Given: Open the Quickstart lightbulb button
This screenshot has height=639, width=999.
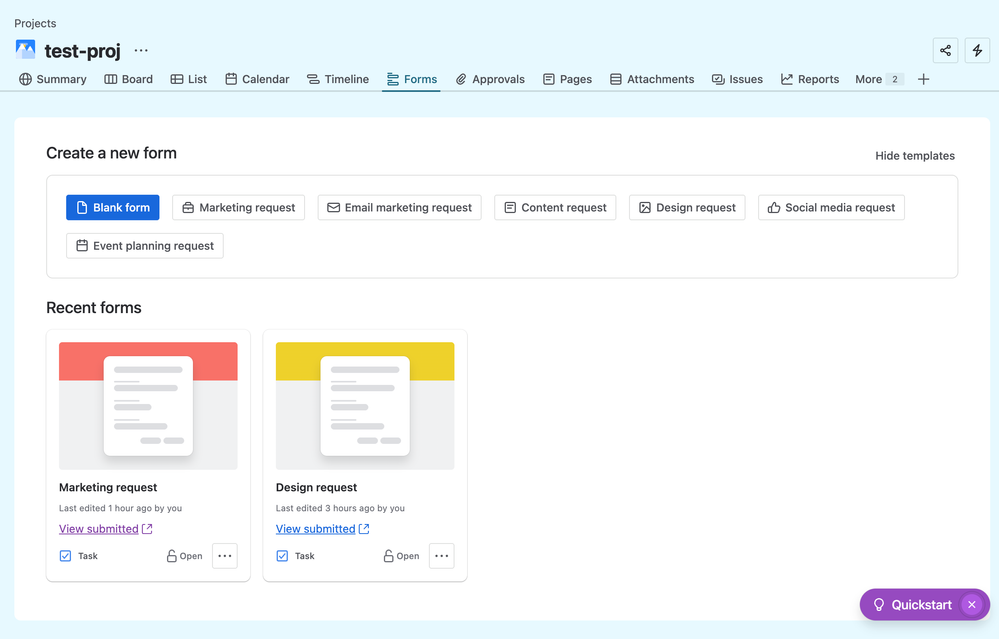Looking at the screenshot, I should tap(912, 605).
